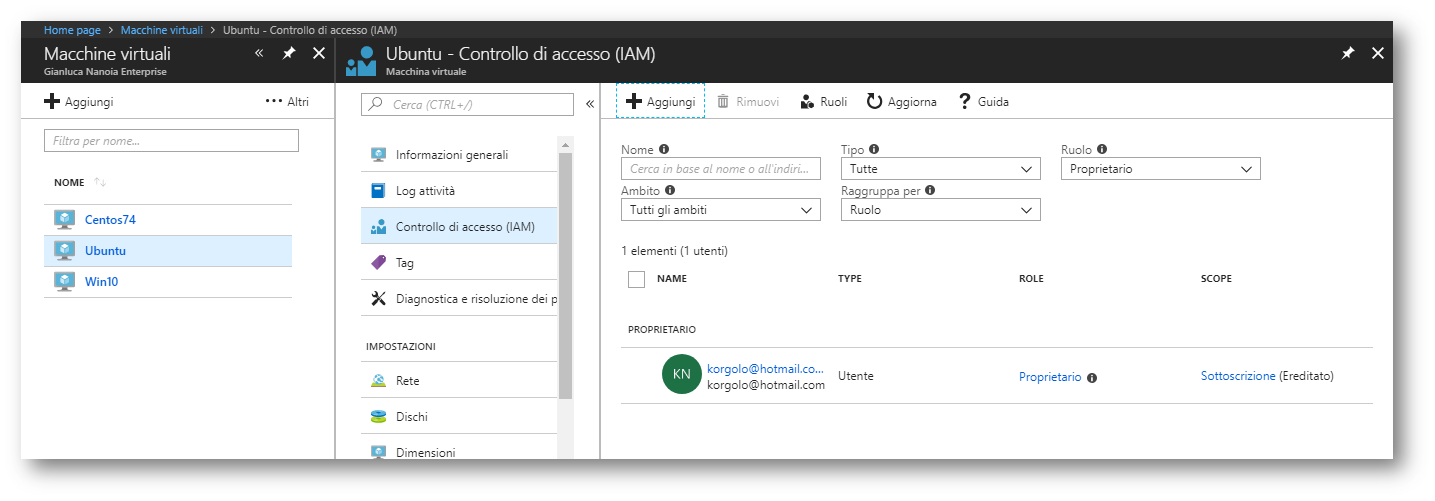Click the info icon beside Proprietario role
The height and width of the screenshot is (501, 1435).
coord(1092,378)
